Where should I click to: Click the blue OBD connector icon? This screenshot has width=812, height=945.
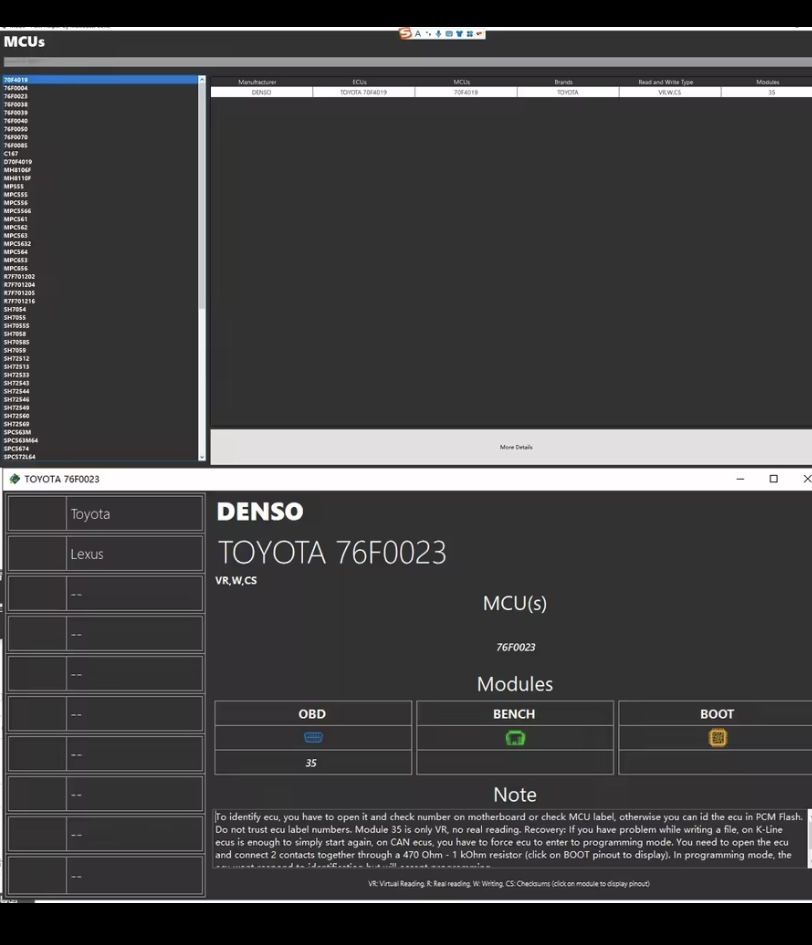coord(313,738)
